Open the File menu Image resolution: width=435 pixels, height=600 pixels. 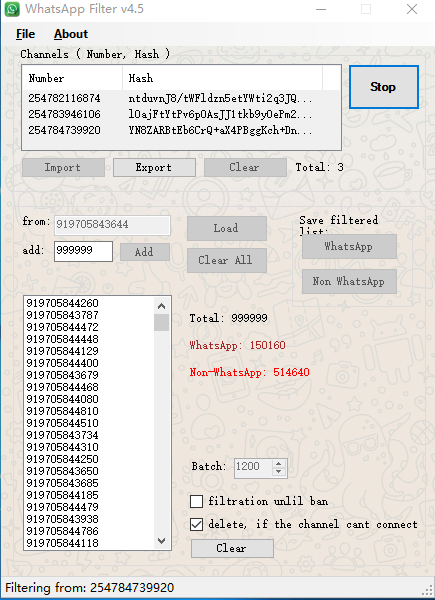pyautogui.click(x=25, y=34)
